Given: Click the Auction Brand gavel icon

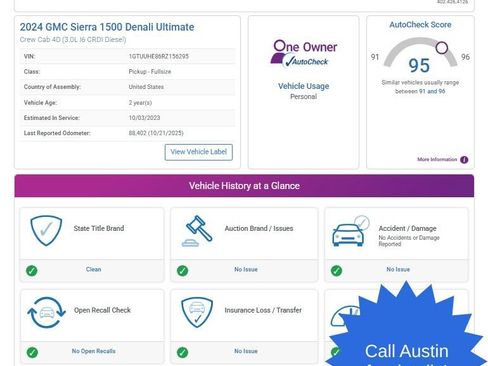Looking at the screenshot, I should point(197,231).
